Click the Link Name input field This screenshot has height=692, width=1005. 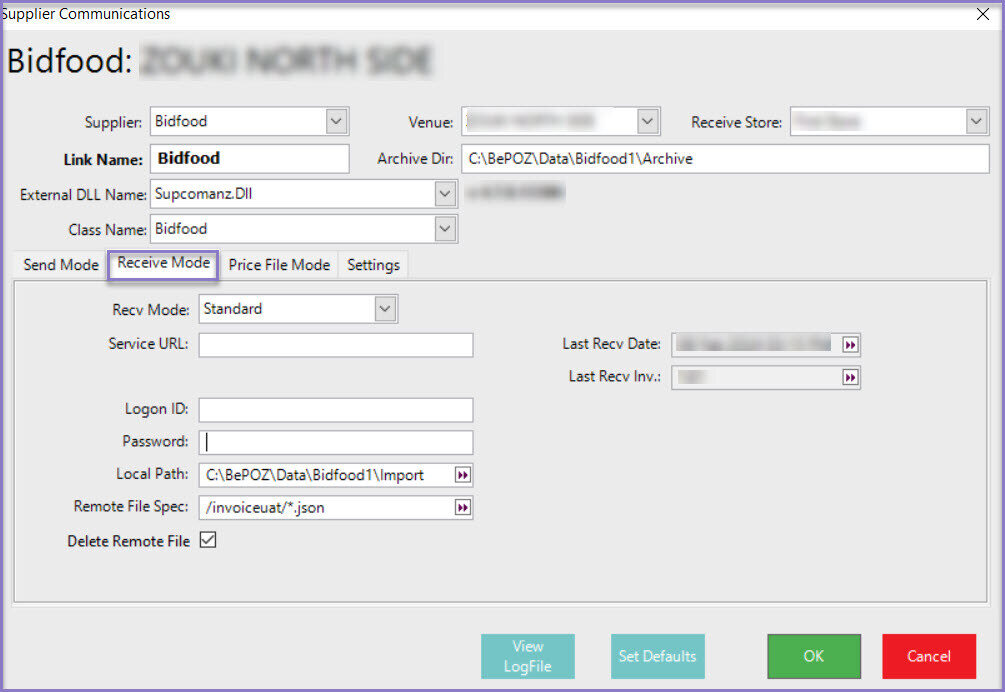pyautogui.click(x=249, y=158)
